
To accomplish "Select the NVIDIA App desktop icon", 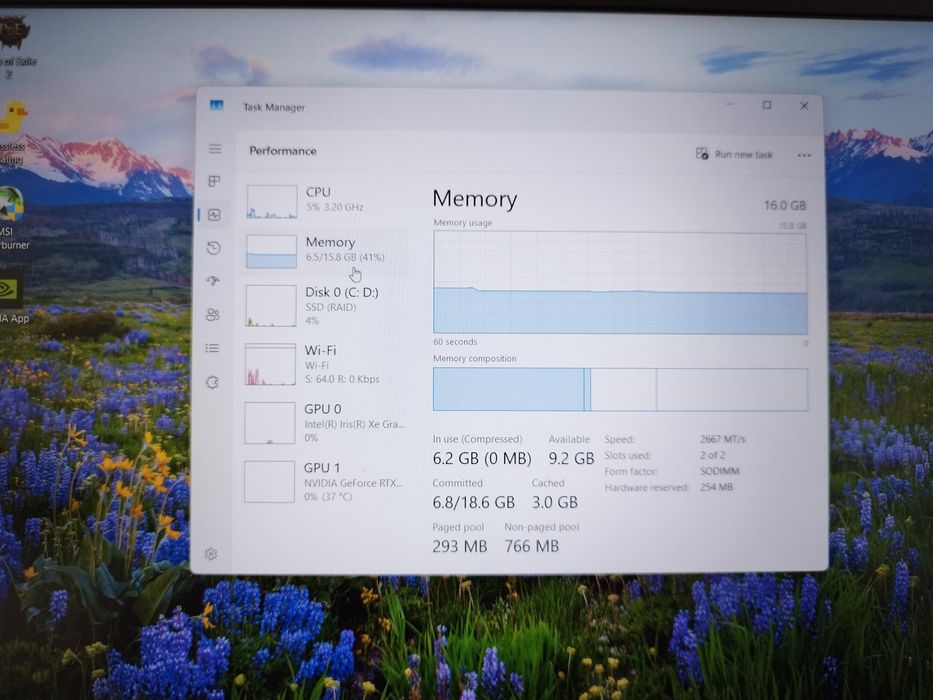I will (12, 296).
